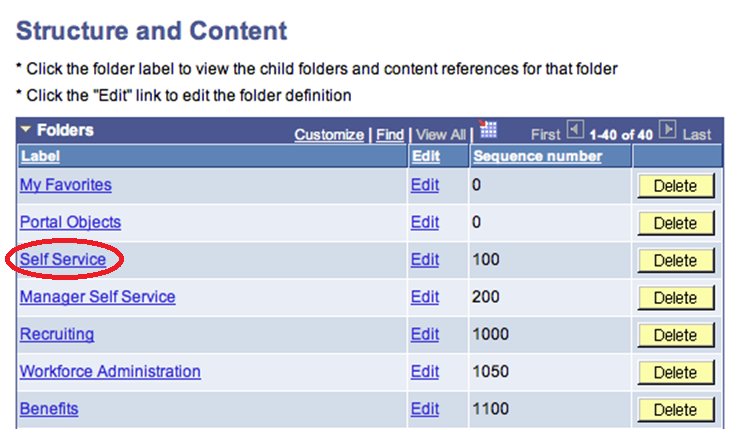Open the Manager Self Service folder
This screenshot has width=735, height=442.
click(97, 297)
